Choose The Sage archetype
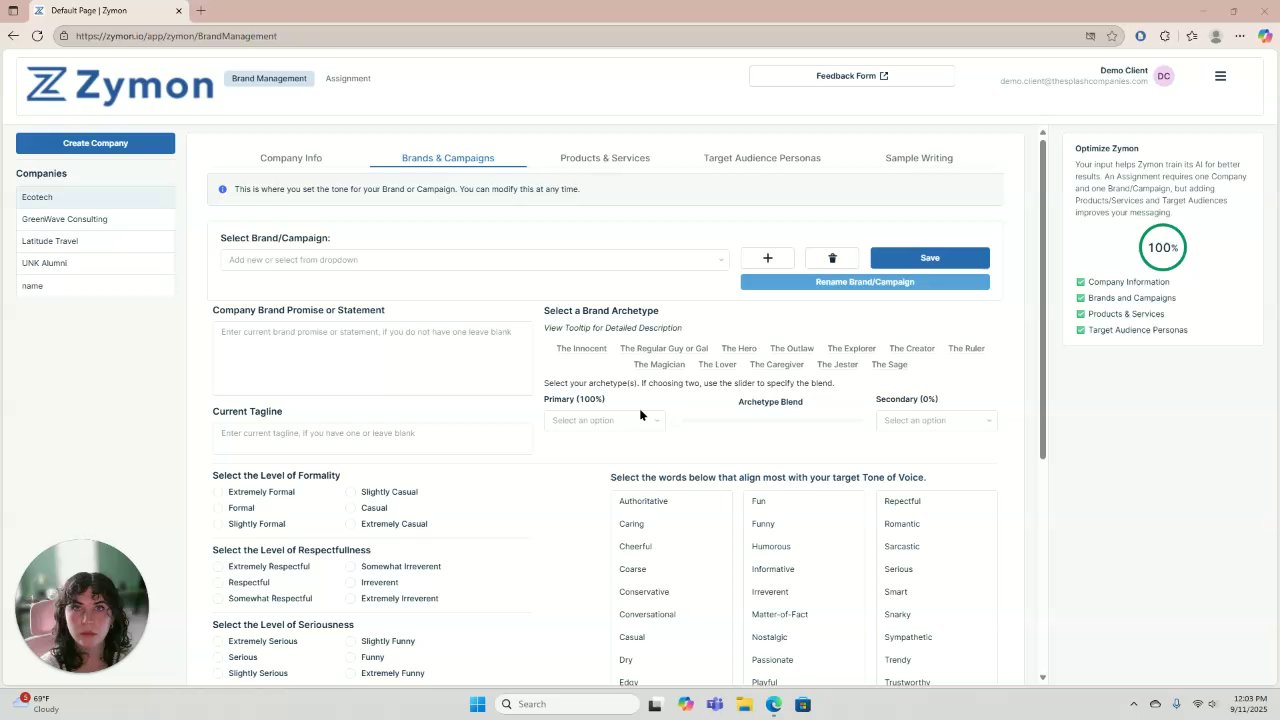Screen dimensions: 1280x720 889,364
